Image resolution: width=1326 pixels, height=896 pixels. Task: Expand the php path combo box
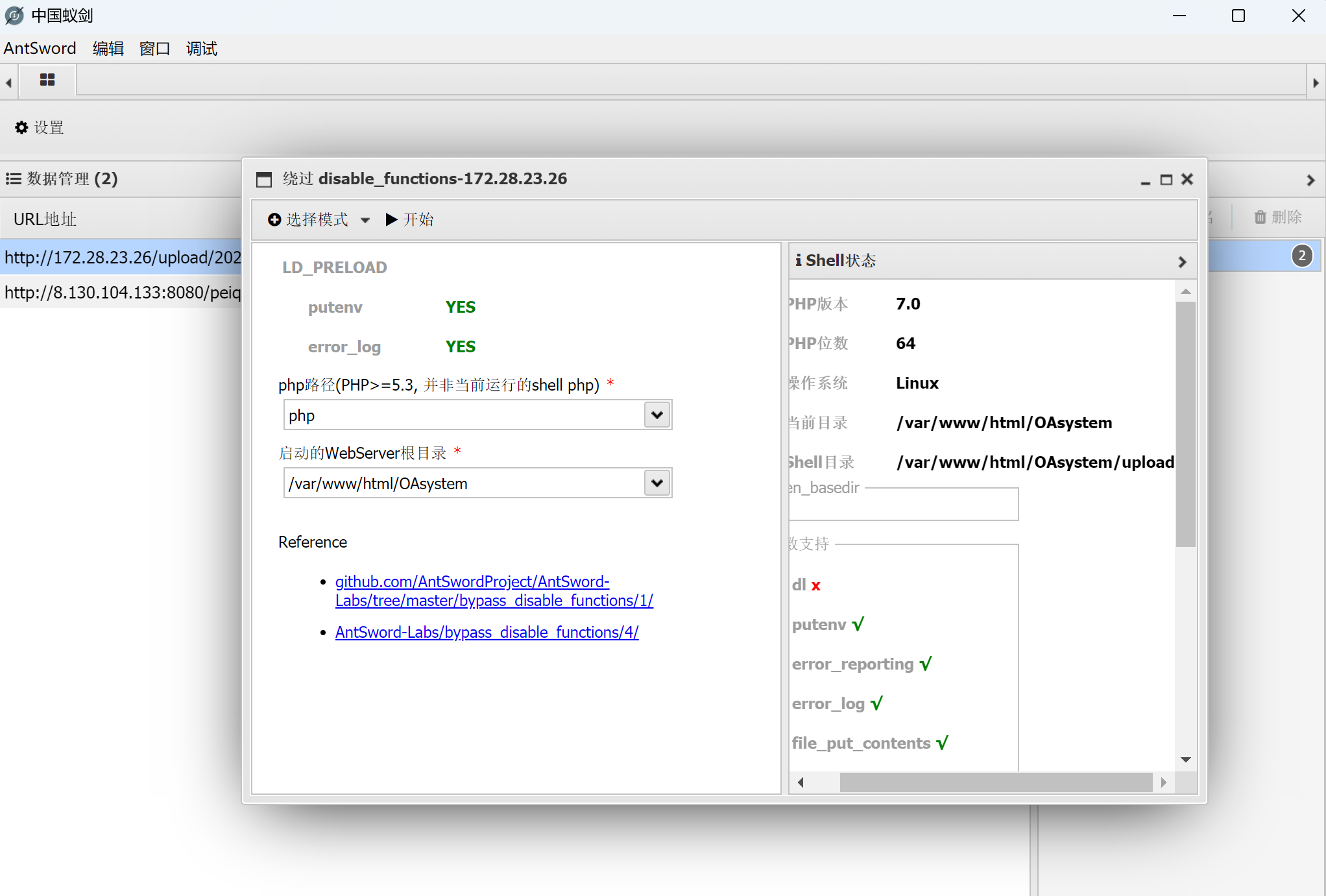click(x=657, y=415)
